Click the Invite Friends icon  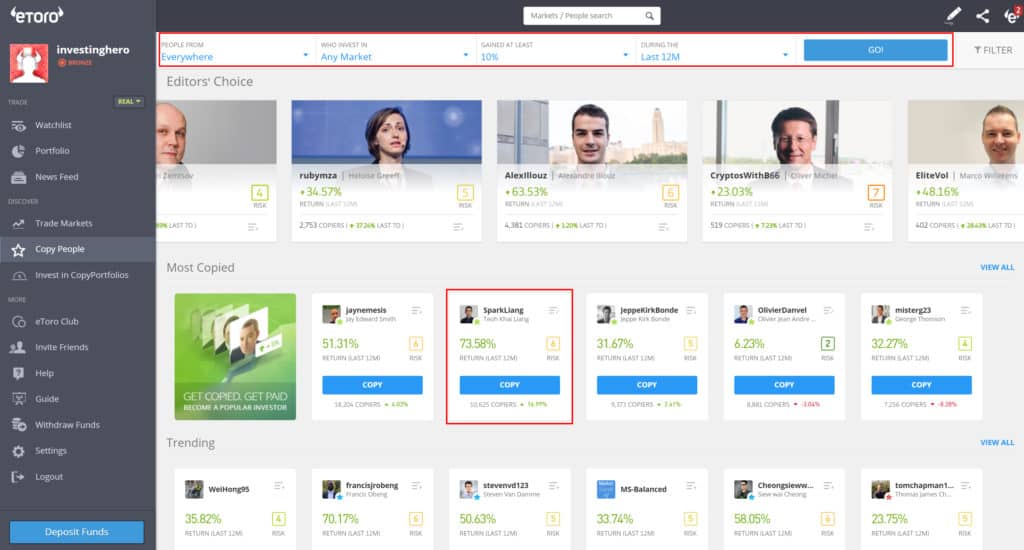(18, 348)
